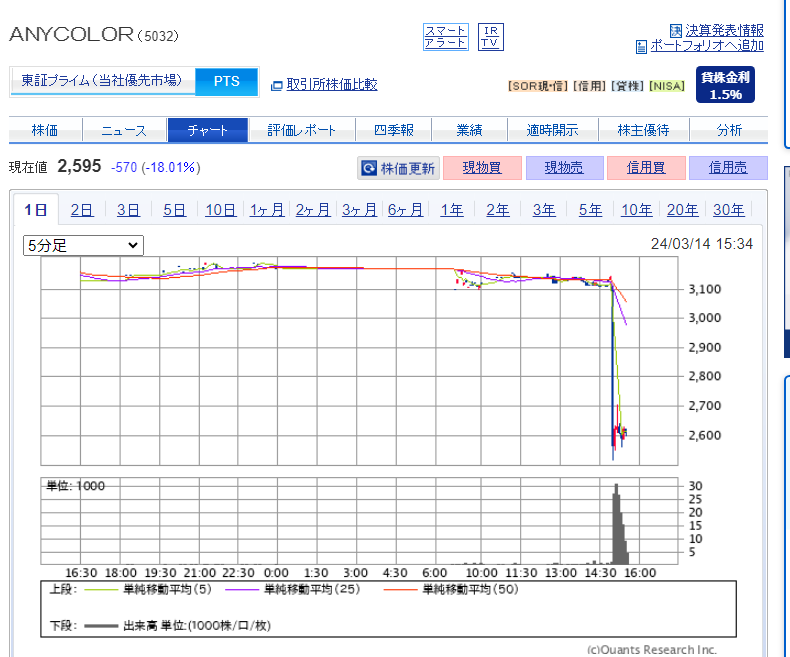Screen dimensions: 790x657
Task: Click the current price 2,595
Action: click(x=79, y=166)
